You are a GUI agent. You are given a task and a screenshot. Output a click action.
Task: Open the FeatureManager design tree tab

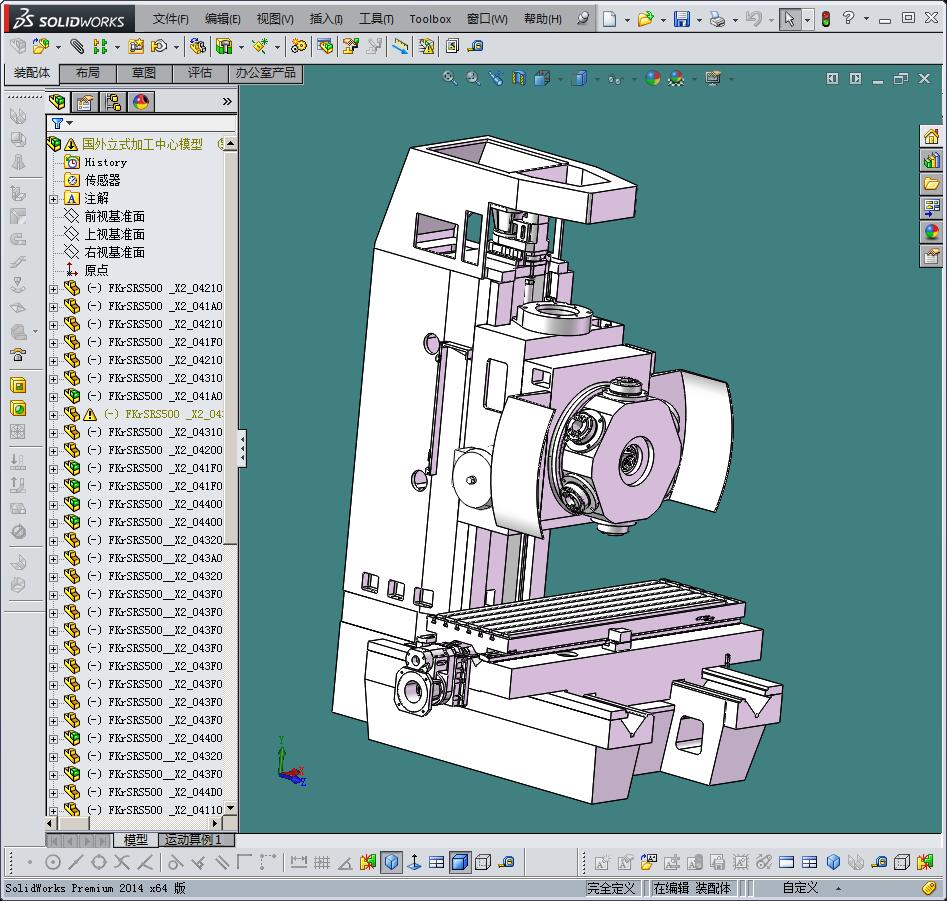pos(59,101)
